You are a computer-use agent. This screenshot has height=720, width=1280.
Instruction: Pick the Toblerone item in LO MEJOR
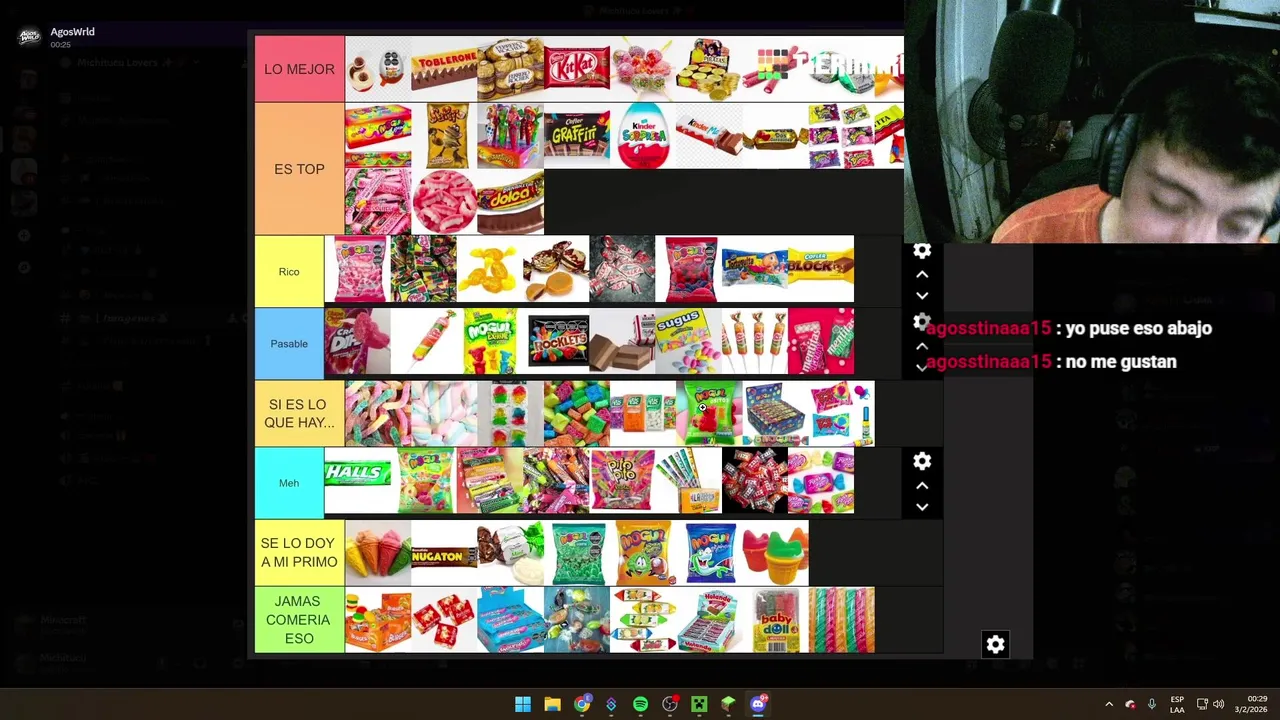(x=443, y=69)
